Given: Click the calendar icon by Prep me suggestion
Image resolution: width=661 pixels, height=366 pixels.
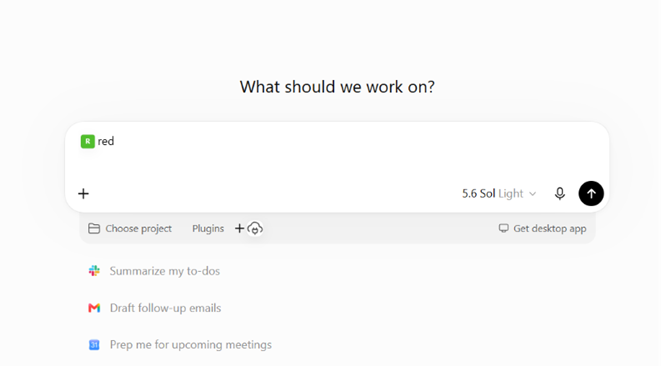Looking at the screenshot, I should click(x=94, y=344).
